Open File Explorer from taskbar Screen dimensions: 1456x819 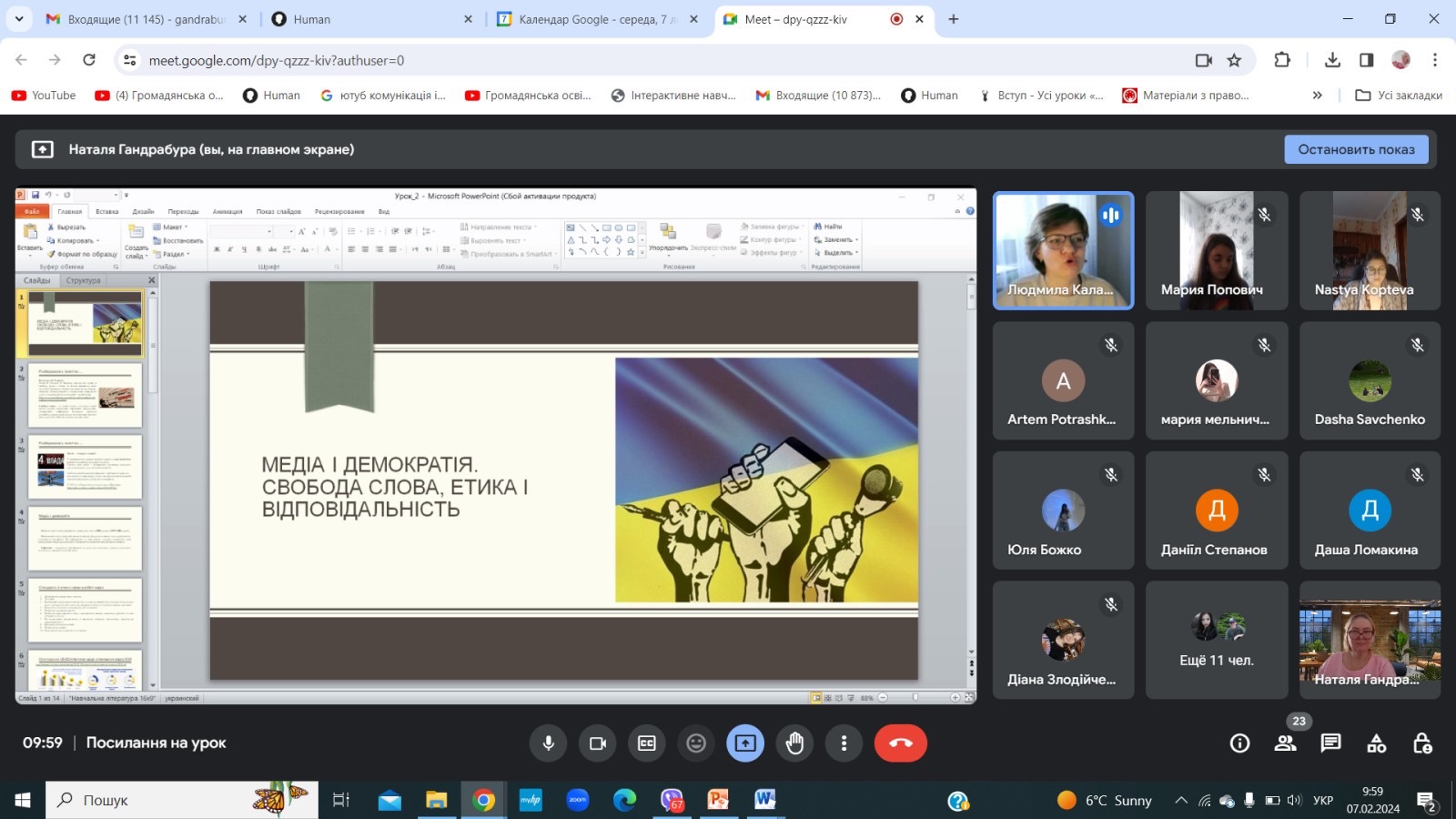coord(437,800)
